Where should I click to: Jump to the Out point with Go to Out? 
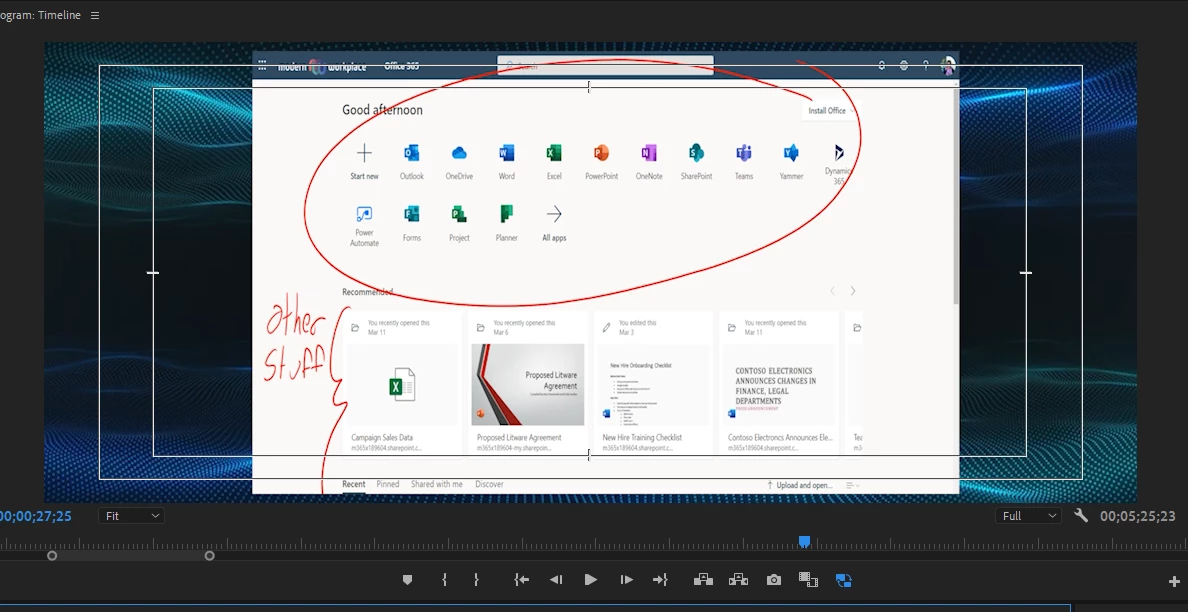(661, 580)
